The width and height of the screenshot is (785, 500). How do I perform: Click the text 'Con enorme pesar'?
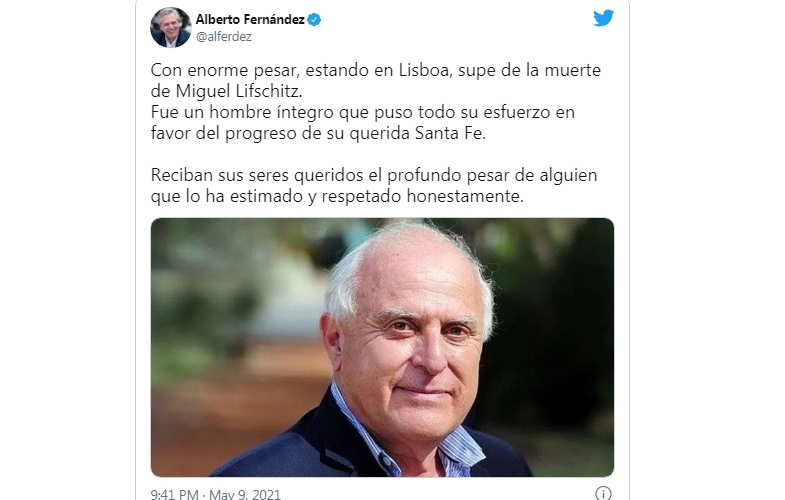click(x=225, y=70)
